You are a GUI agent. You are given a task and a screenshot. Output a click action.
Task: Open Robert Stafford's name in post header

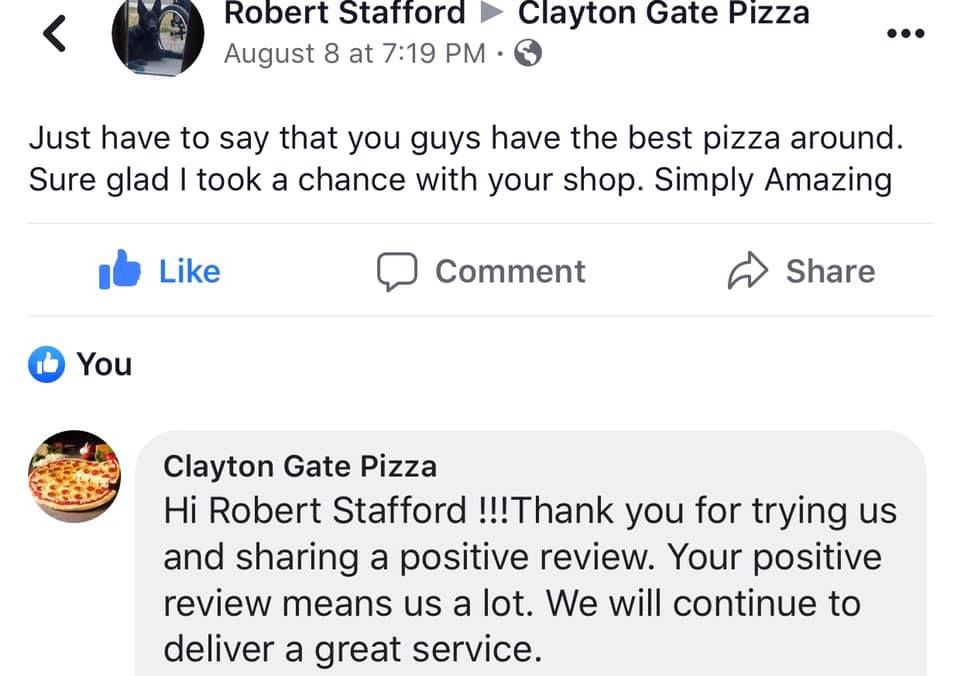point(345,13)
